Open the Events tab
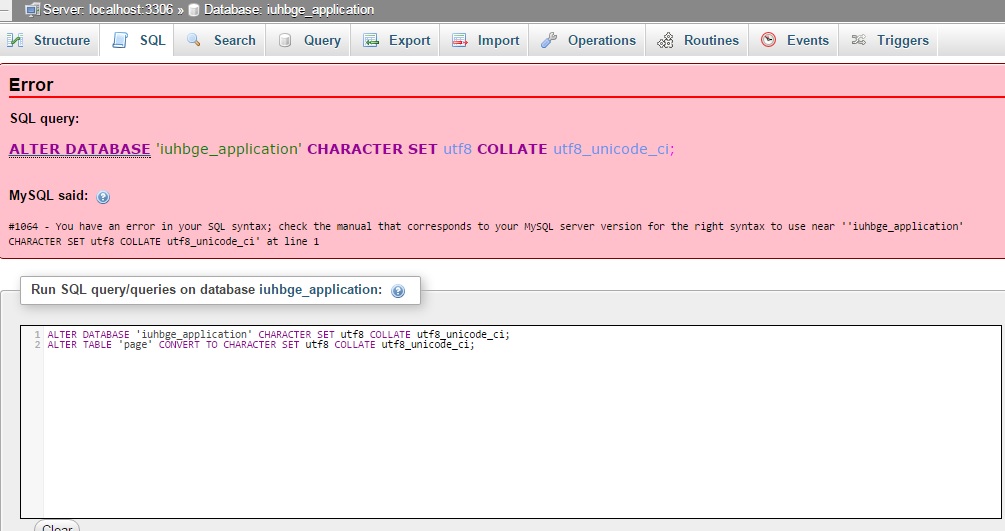 pos(793,40)
